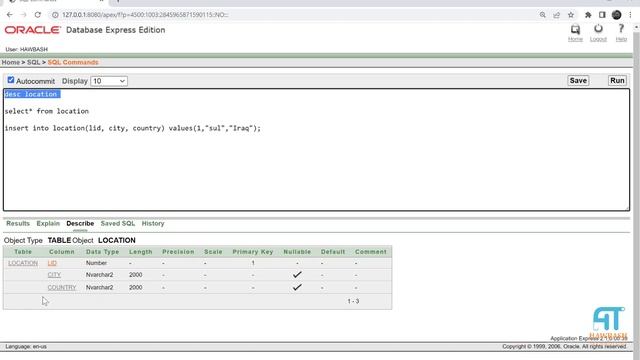
Task: Click the browser address bar URL
Action: pyautogui.click(x=145, y=15)
